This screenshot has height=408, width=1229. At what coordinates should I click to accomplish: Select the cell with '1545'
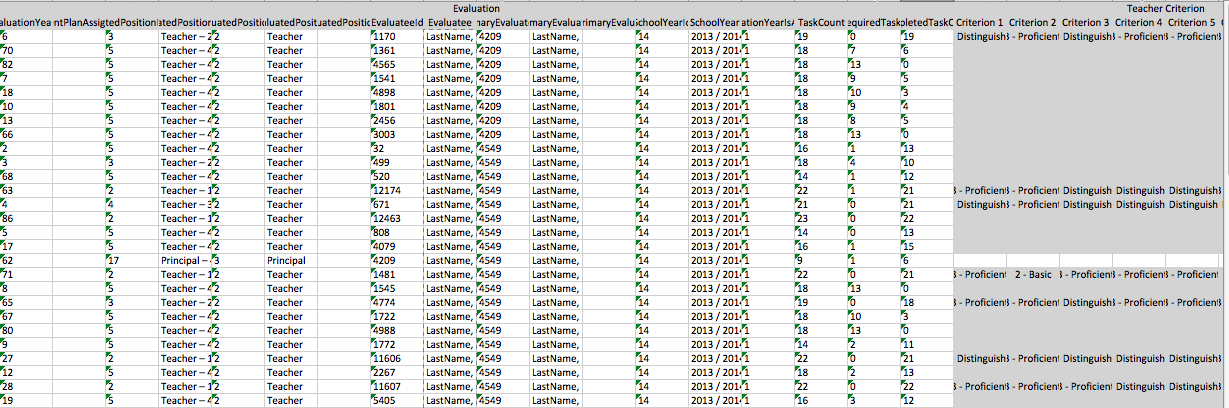[397, 288]
